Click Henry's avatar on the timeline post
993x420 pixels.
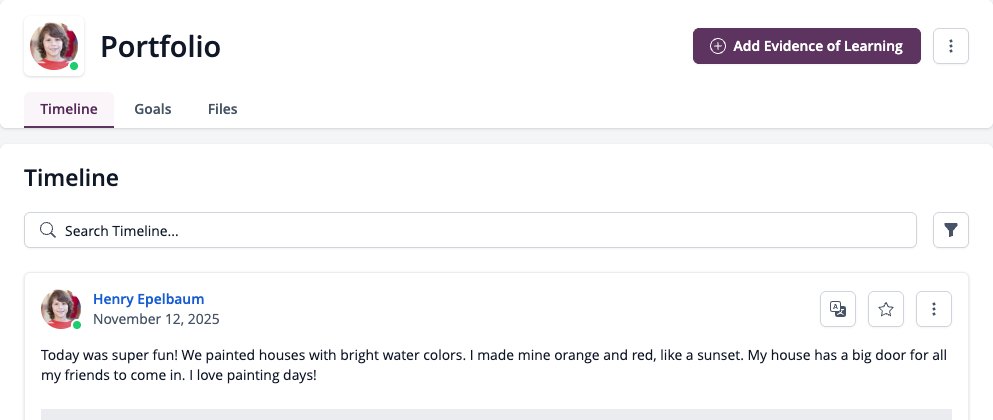click(61, 309)
